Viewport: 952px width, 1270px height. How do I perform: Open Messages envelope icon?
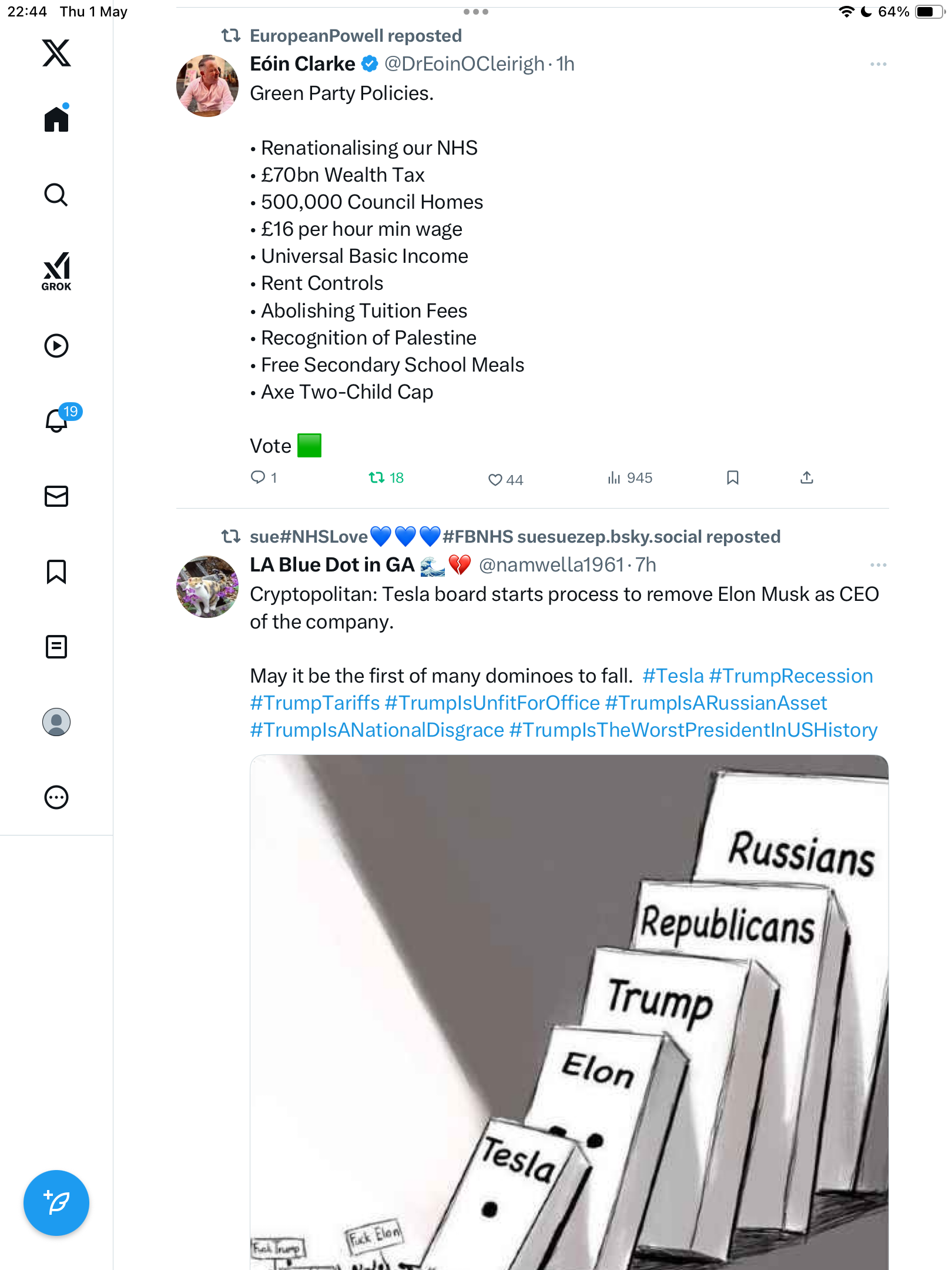tap(56, 496)
